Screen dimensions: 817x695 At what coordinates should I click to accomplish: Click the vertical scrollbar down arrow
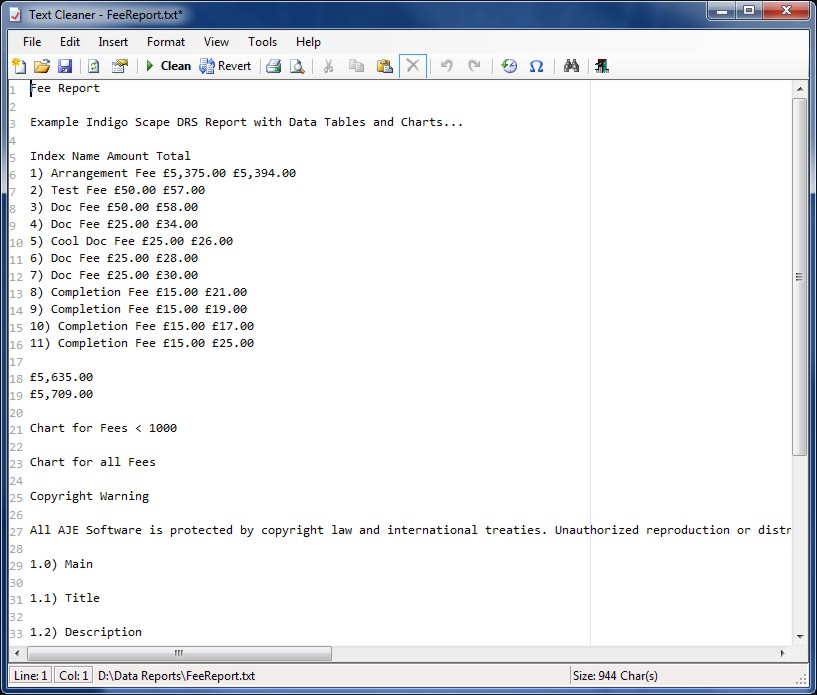[799, 636]
